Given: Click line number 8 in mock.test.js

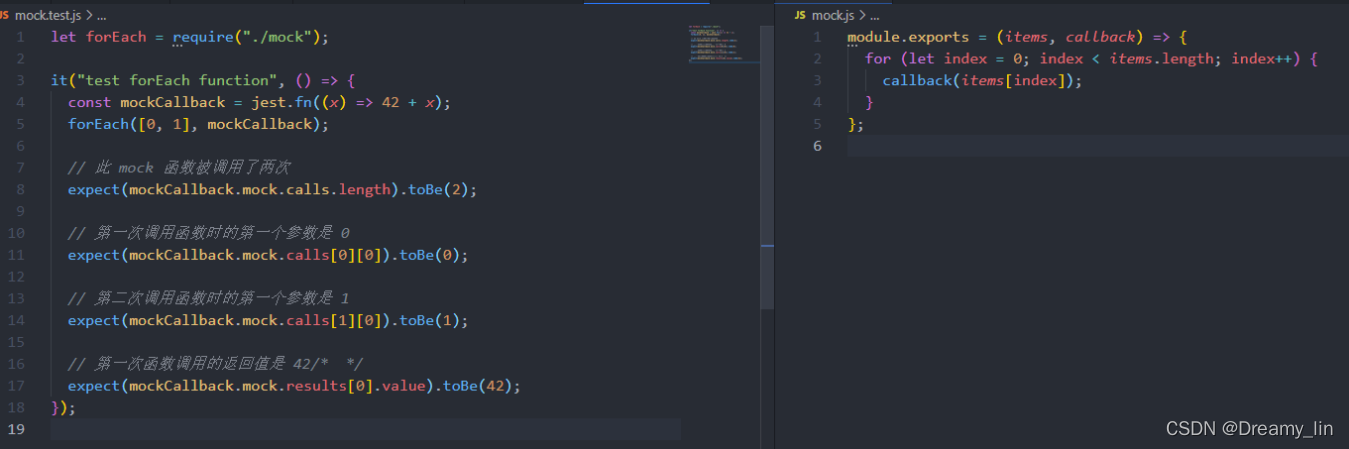Looking at the screenshot, I should (21, 189).
